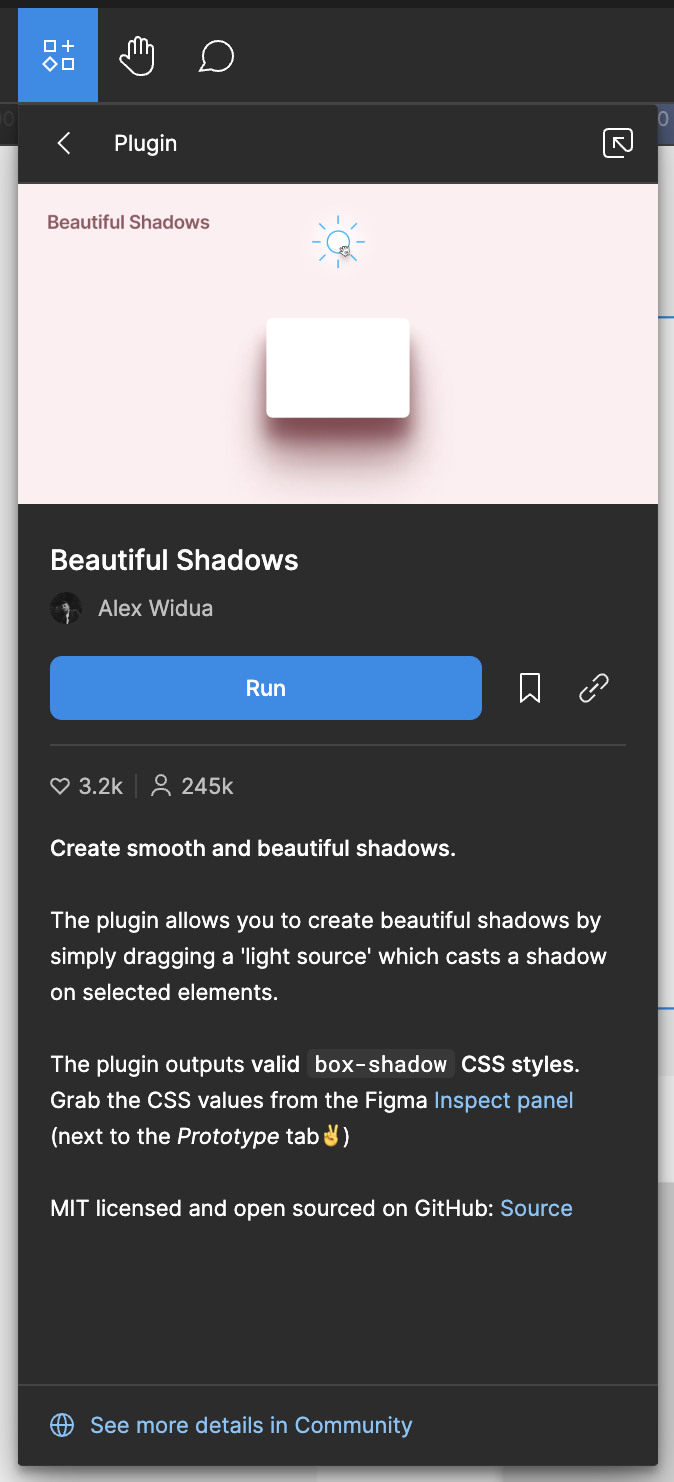This screenshot has width=674, height=1482.
Task: Pop out the plugin panel window
Action: tap(618, 143)
